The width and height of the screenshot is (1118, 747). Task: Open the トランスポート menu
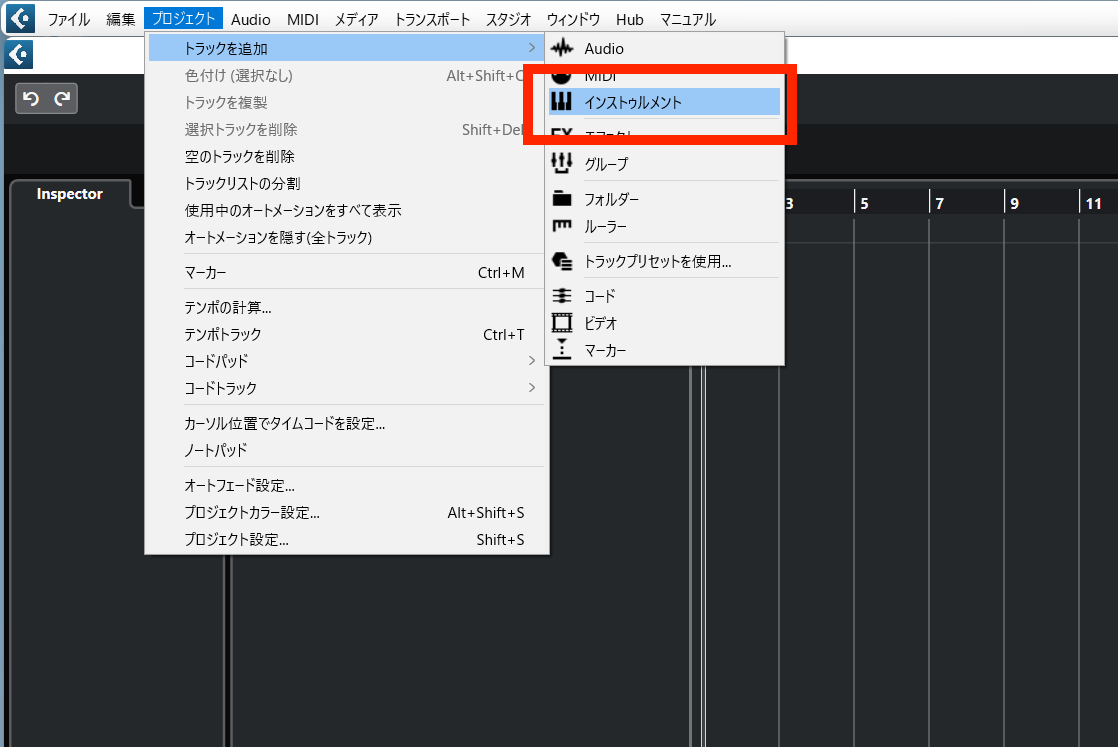point(431,18)
